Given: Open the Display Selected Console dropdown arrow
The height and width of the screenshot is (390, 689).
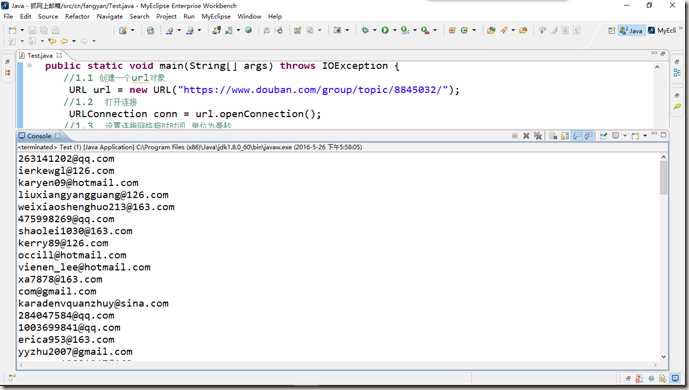Looking at the screenshot, I should pyautogui.click(x=625, y=136).
